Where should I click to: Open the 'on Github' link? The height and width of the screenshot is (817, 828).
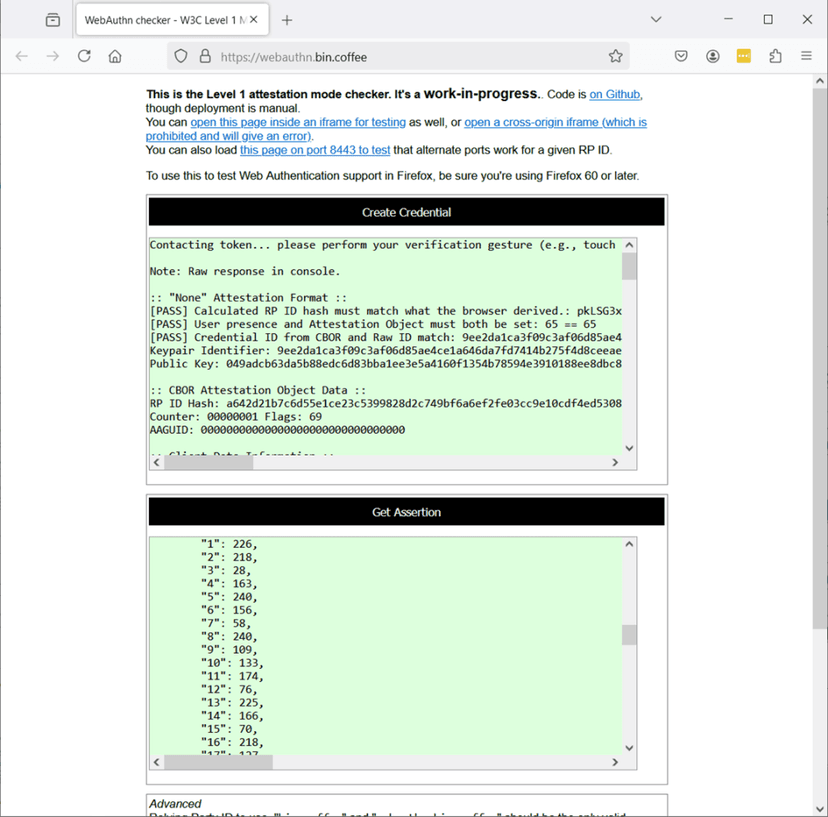(614, 94)
